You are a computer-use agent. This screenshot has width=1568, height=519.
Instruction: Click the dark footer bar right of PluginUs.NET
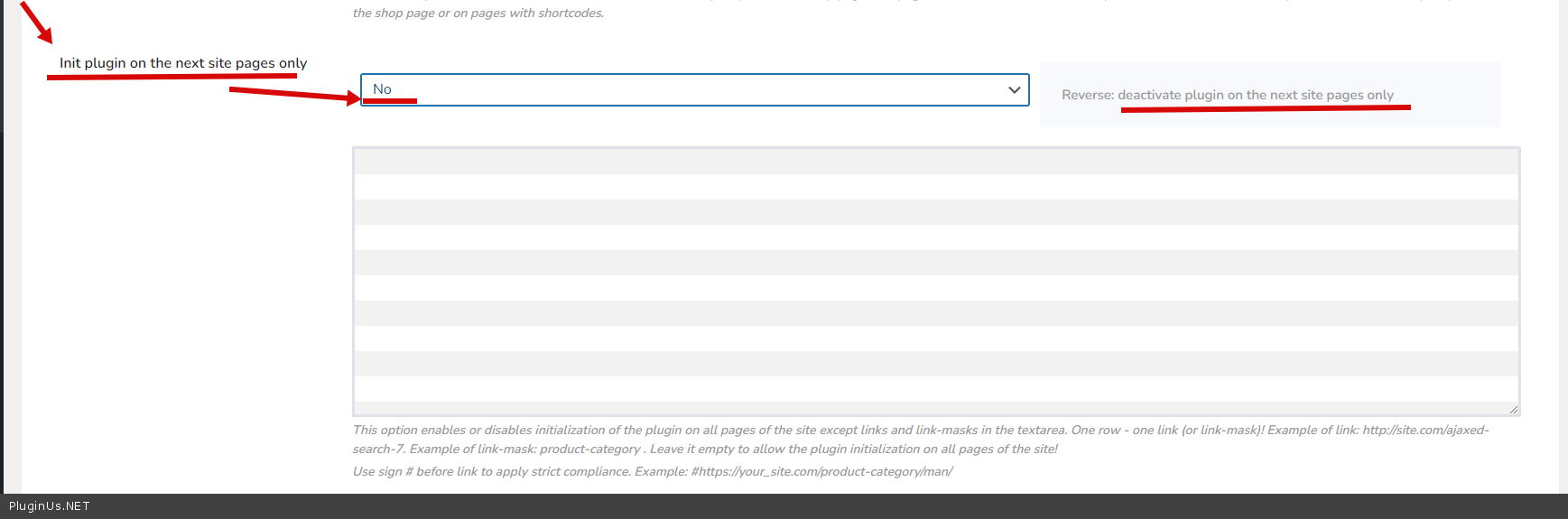[812, 506]
